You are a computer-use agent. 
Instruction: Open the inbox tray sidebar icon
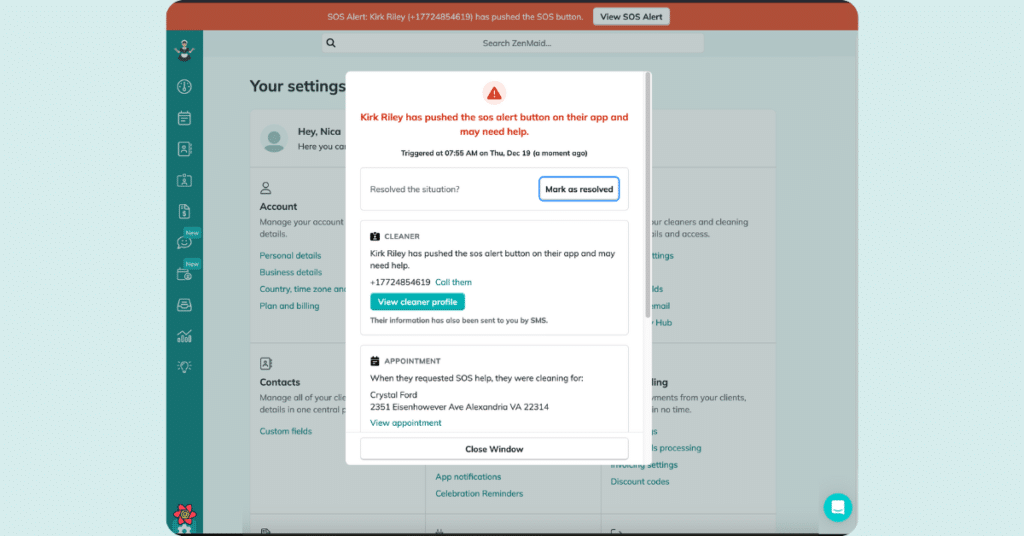click(x=184, y=305)
